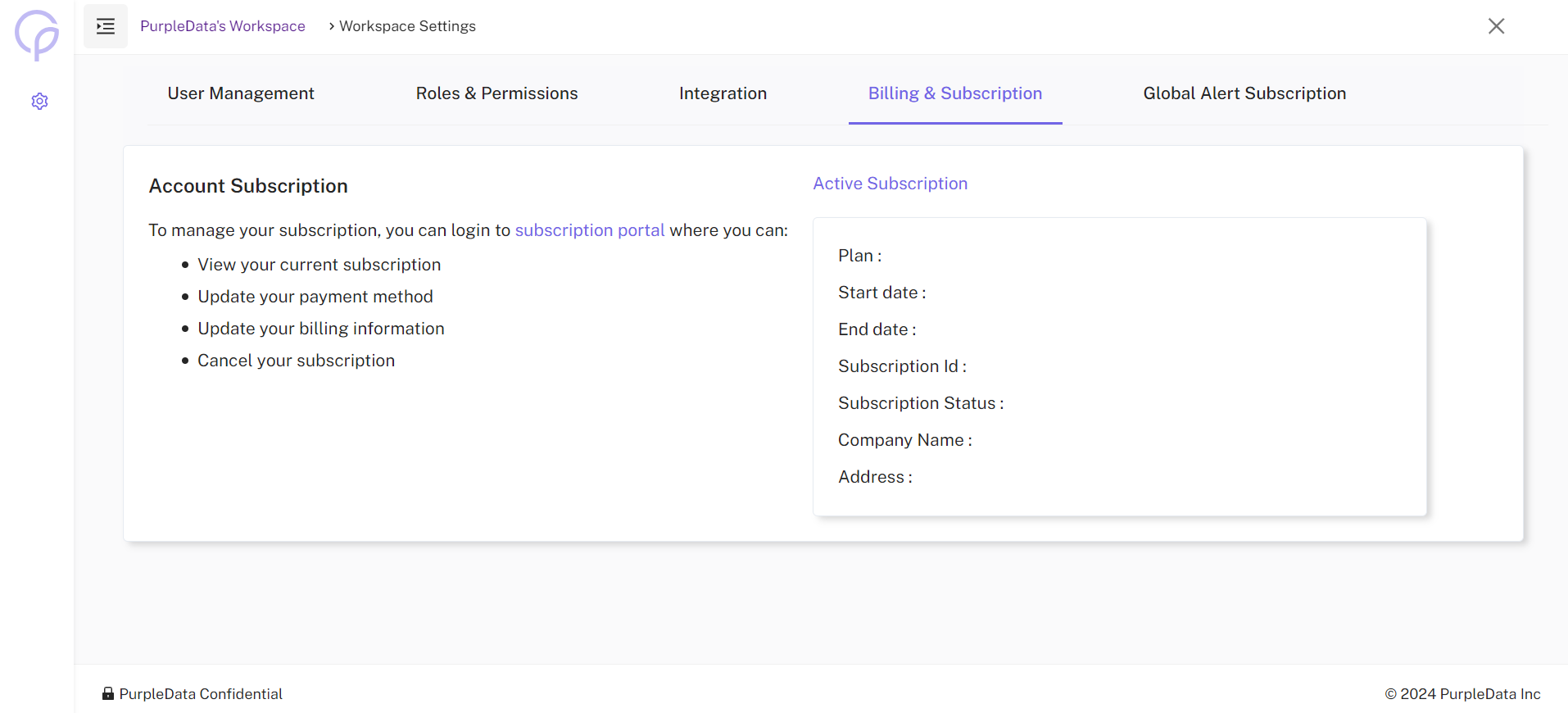The width and height of the screenshot is (1568, 713).
Task: Click the PurpleData logo icon
Action: (x=37, y=35)
